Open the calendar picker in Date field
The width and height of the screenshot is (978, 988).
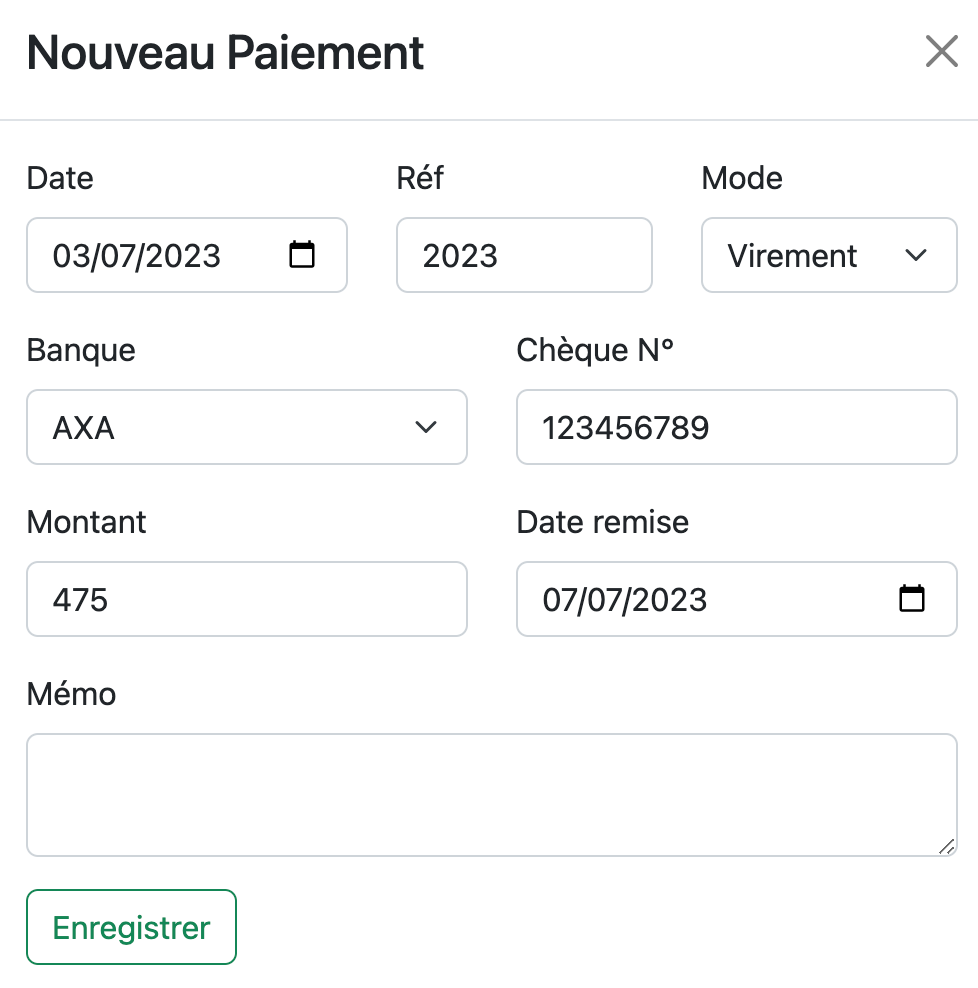302,255
